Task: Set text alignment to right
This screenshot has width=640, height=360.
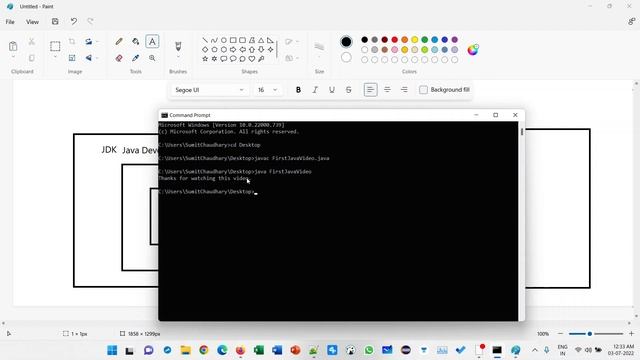Action: (404, 90)
